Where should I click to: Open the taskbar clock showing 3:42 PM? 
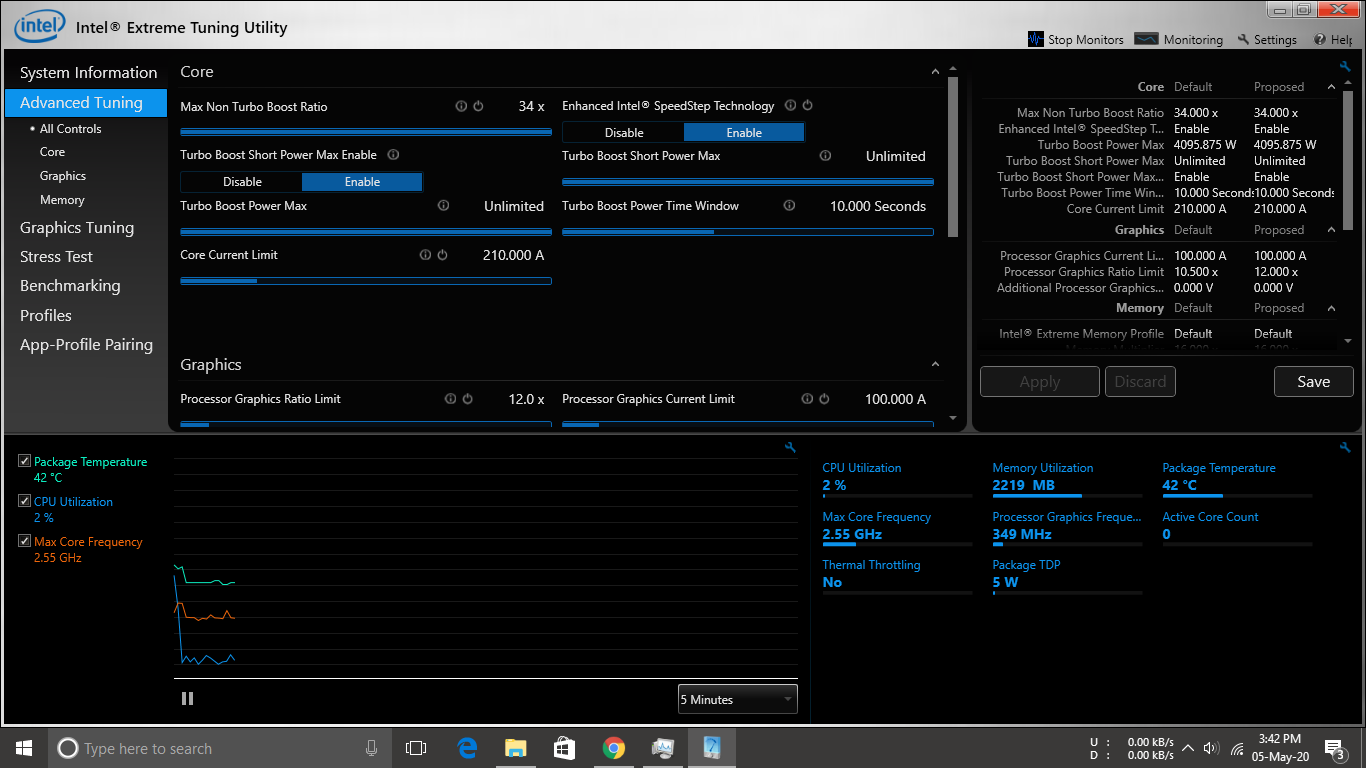point(1279,748)
